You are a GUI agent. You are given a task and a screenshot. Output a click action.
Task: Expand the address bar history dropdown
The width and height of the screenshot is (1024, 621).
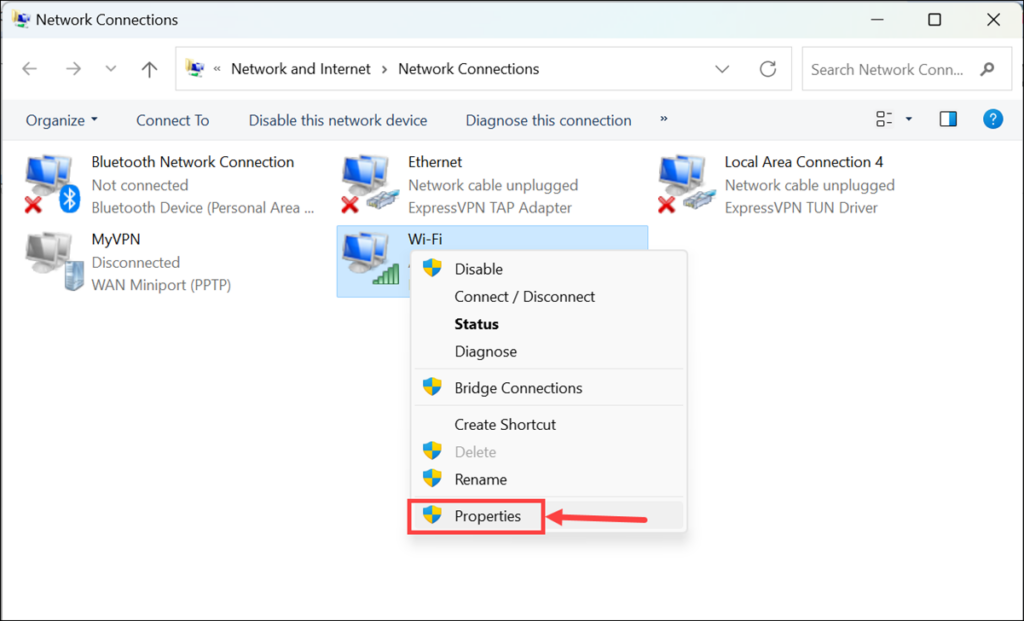click(722, 69)
